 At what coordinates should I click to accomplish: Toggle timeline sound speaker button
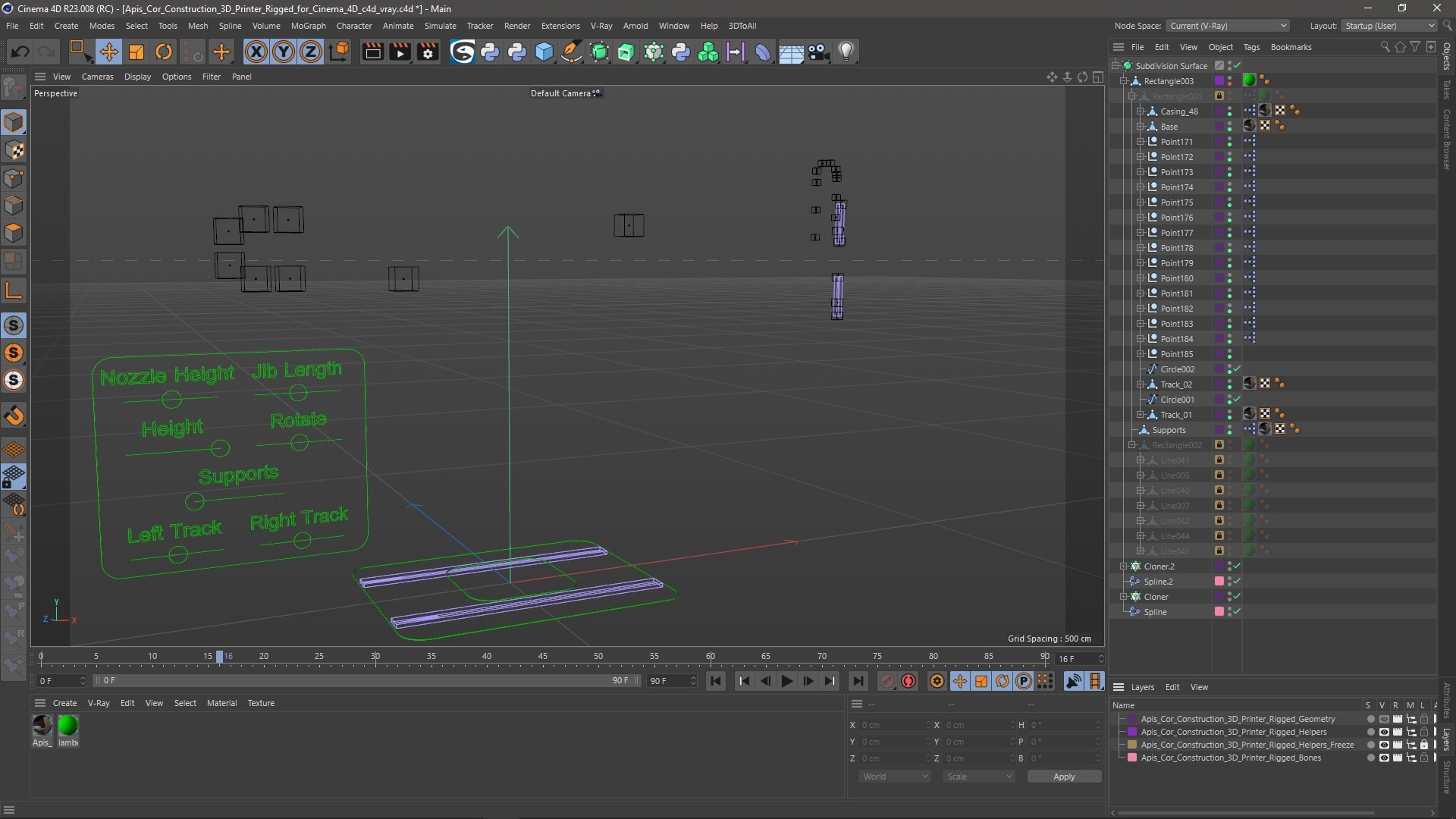(1074, 681)
